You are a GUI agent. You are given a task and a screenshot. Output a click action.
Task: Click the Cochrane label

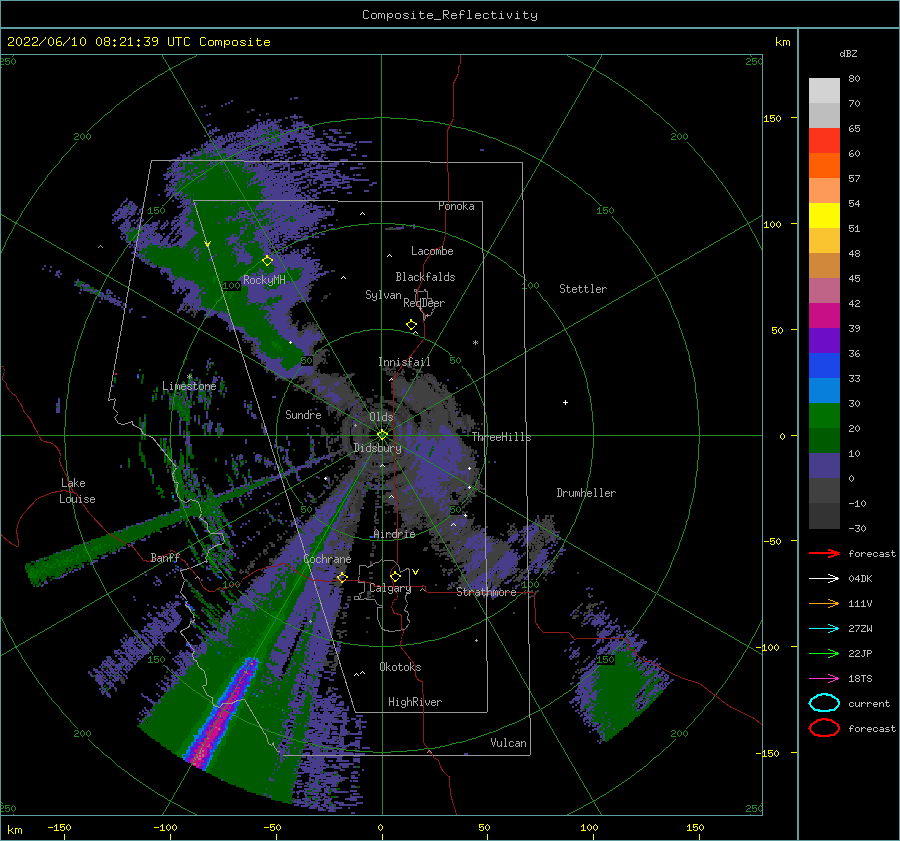point(327,559)
